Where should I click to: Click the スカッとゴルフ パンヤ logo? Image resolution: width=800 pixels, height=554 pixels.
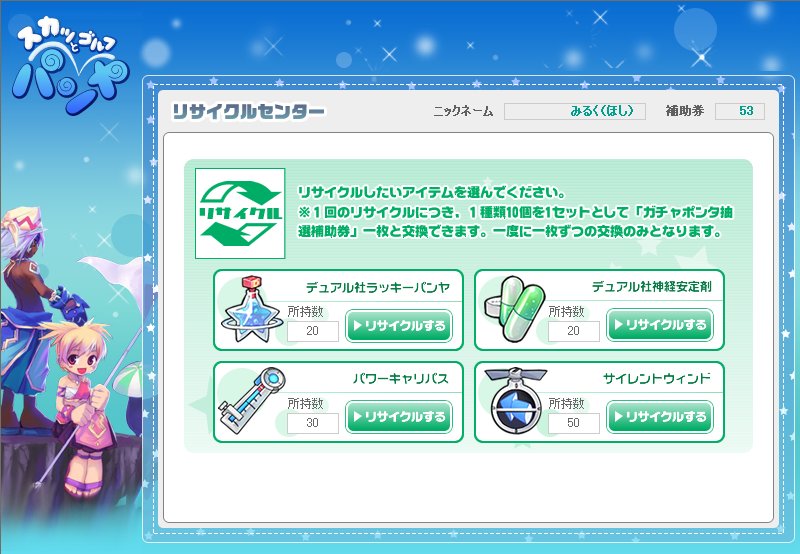(69, 66)
